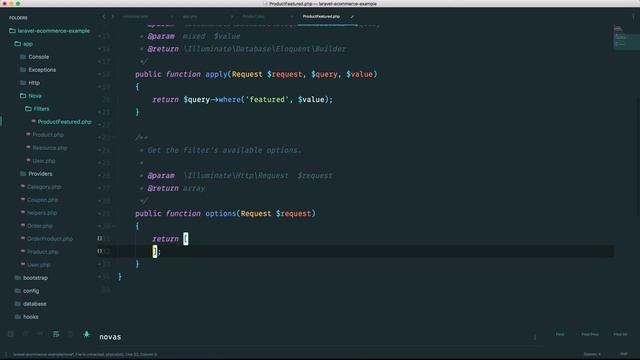Change indentation via Spaces: 4
This screenshot has width=640, height=360.
coord(592,354)
